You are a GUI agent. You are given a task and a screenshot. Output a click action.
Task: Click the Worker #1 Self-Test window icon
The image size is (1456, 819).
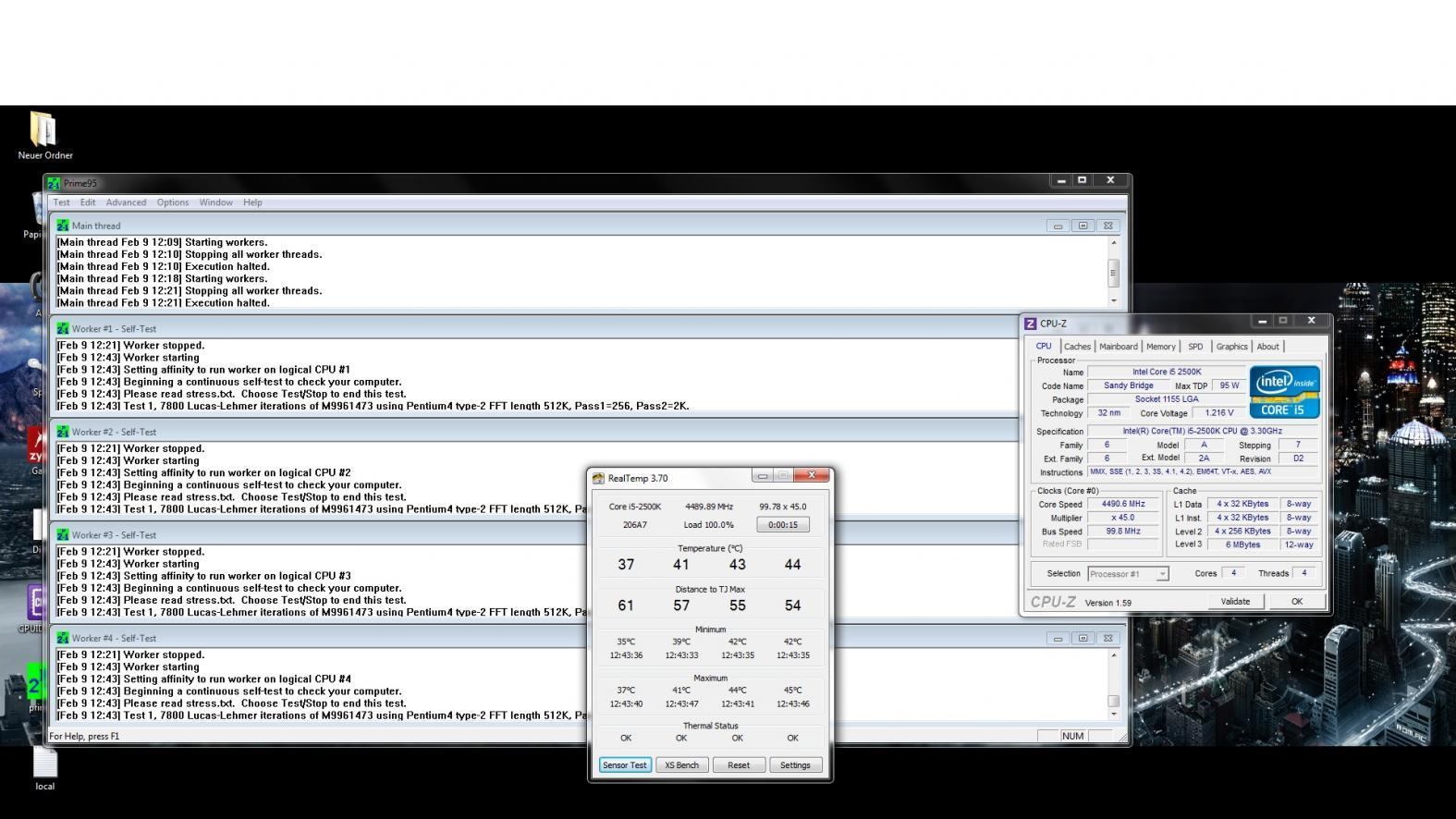click(62, 328)
